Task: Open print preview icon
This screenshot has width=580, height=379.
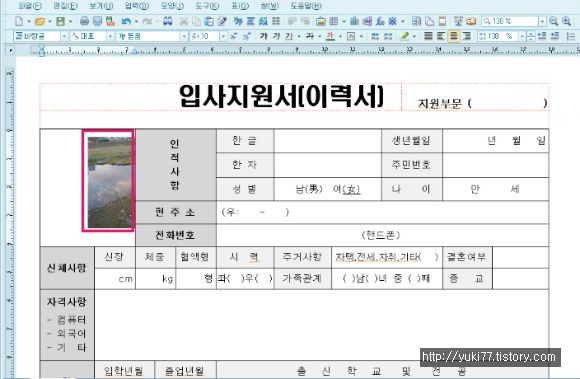Action: (97, 21)
